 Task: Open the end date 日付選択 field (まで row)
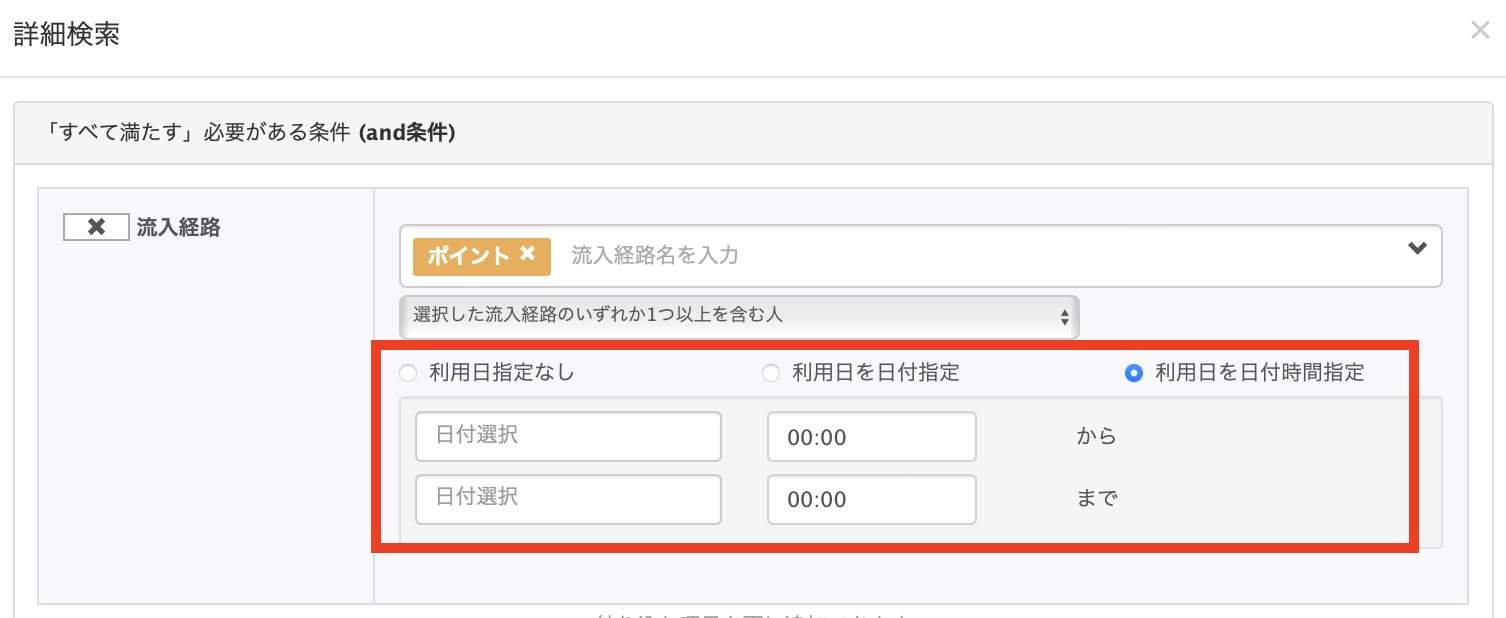(x=568, y=499)
